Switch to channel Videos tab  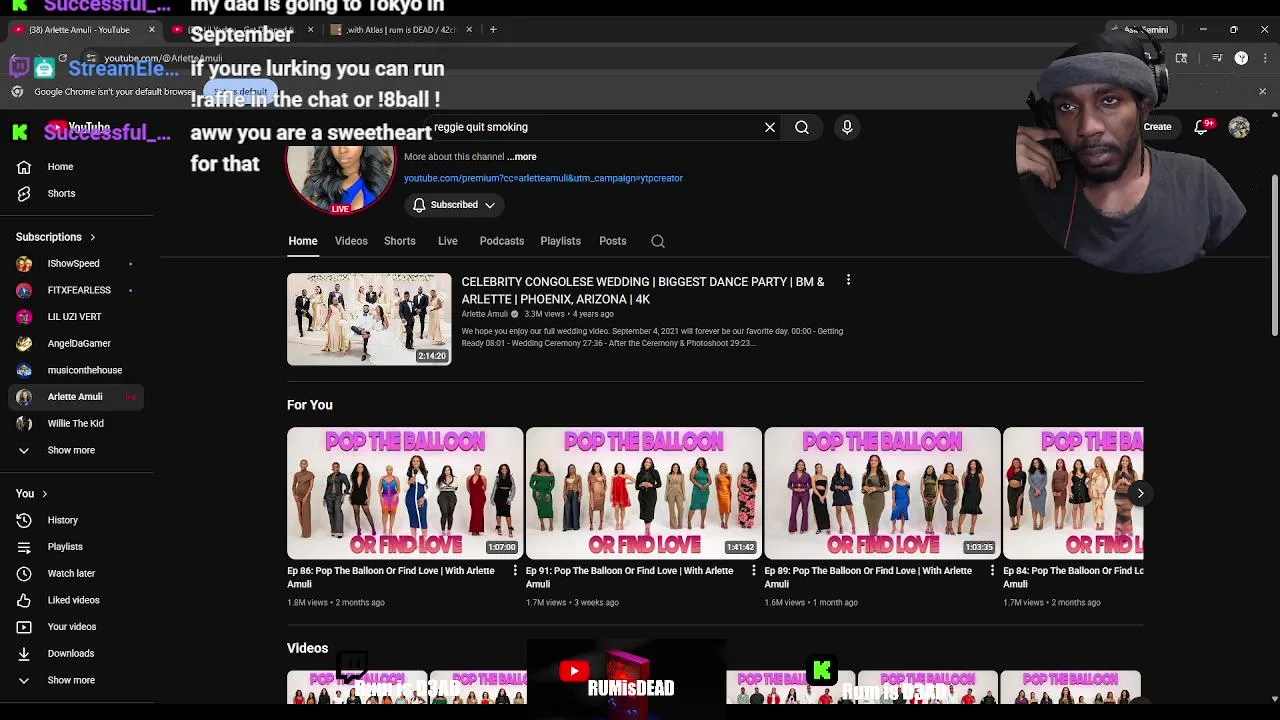pyautogui.click(x=351, y=241)
